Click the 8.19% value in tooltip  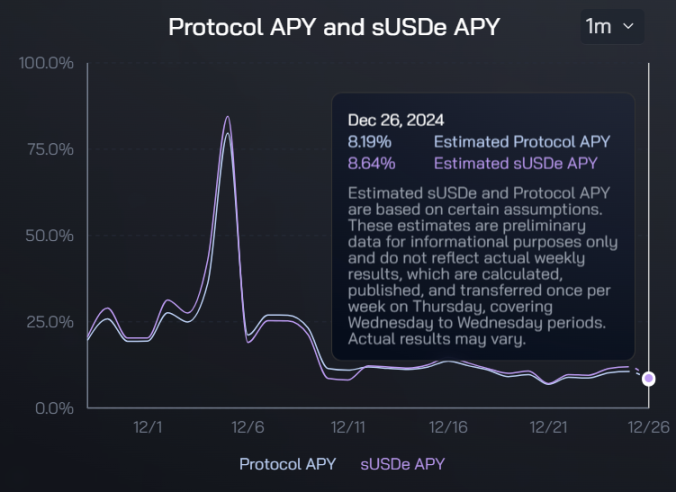tap(369, 142)
